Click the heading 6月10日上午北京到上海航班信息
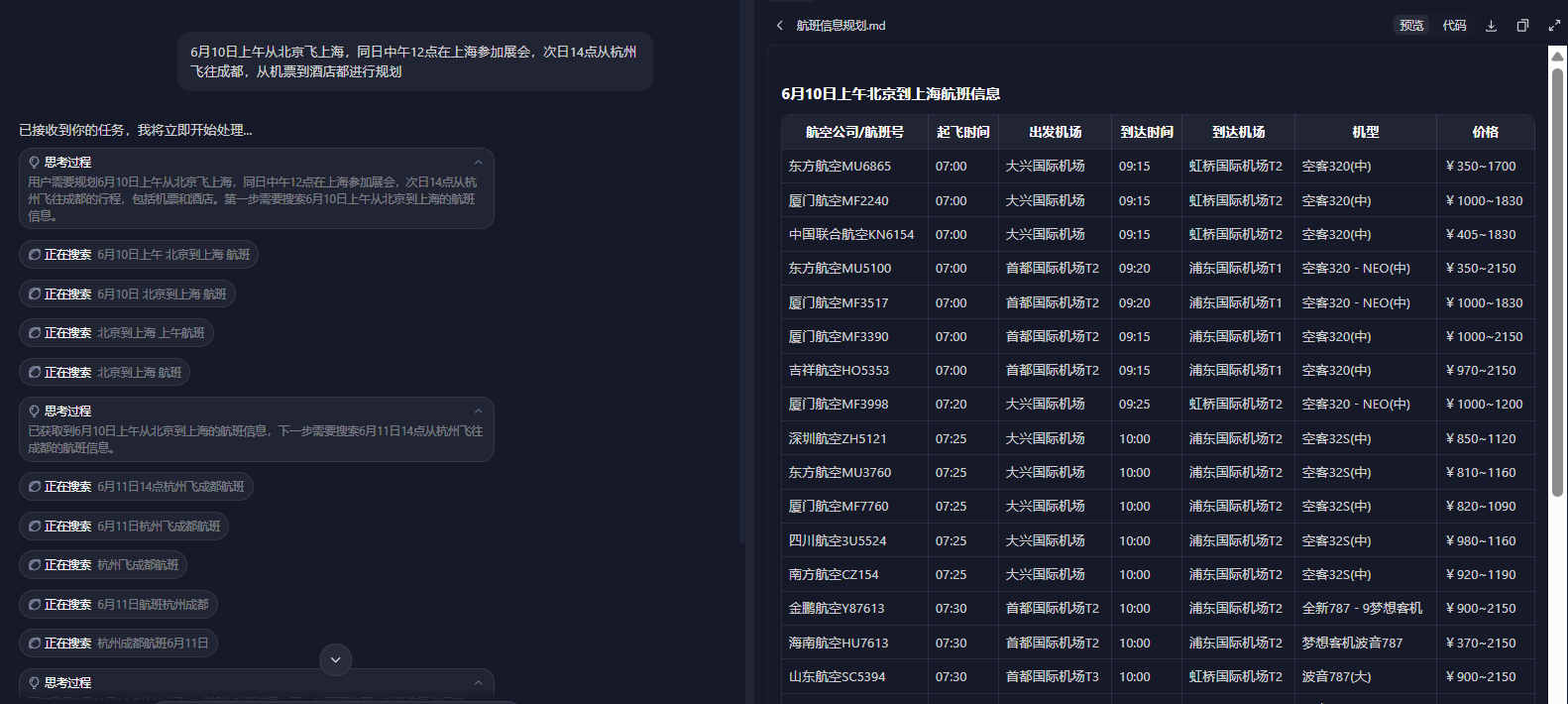This screenshot has width=1568, height=704. click(891, 94)
